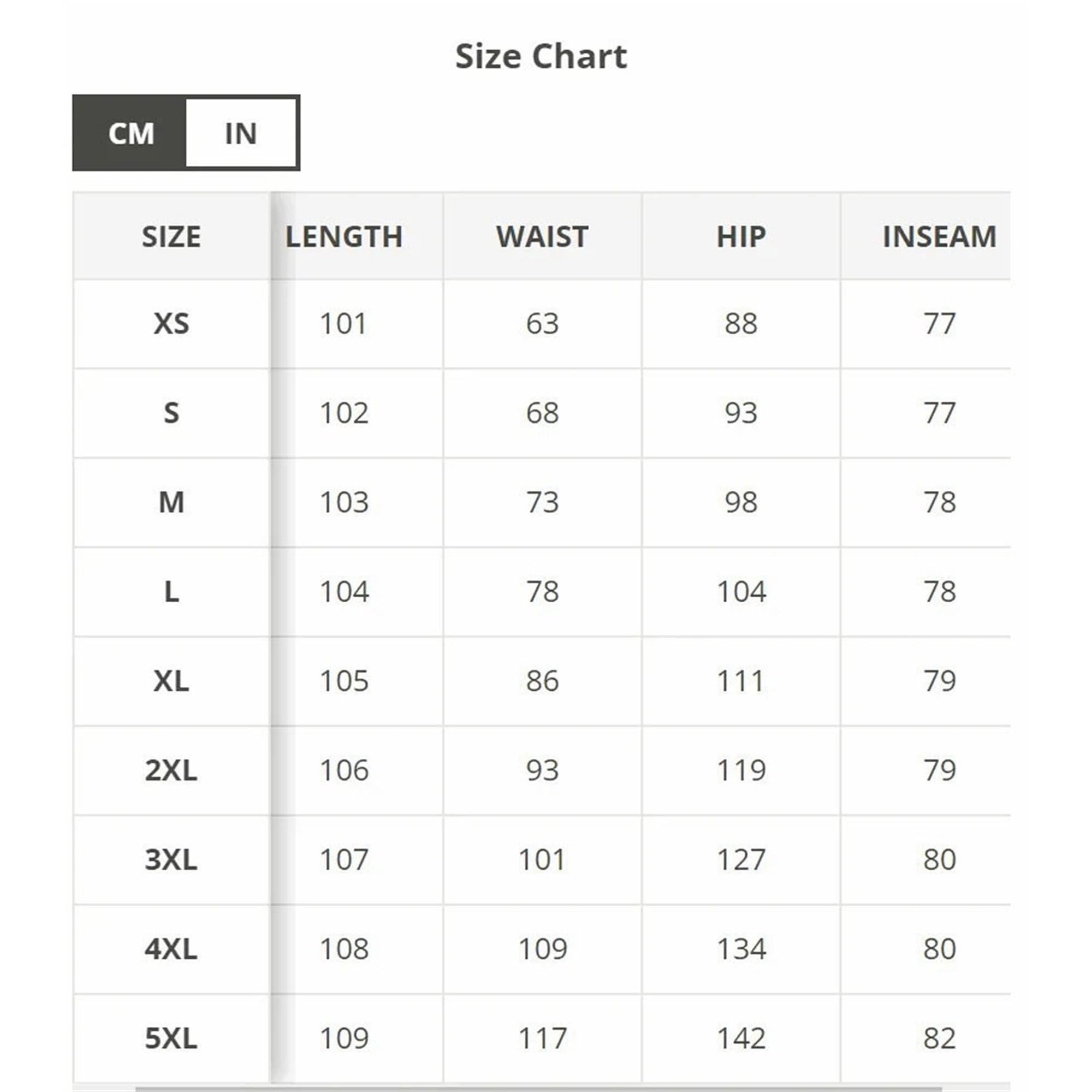Select the XL size row label
The height and width of the screenshot is (1092, 1092).
pos(171,681)
